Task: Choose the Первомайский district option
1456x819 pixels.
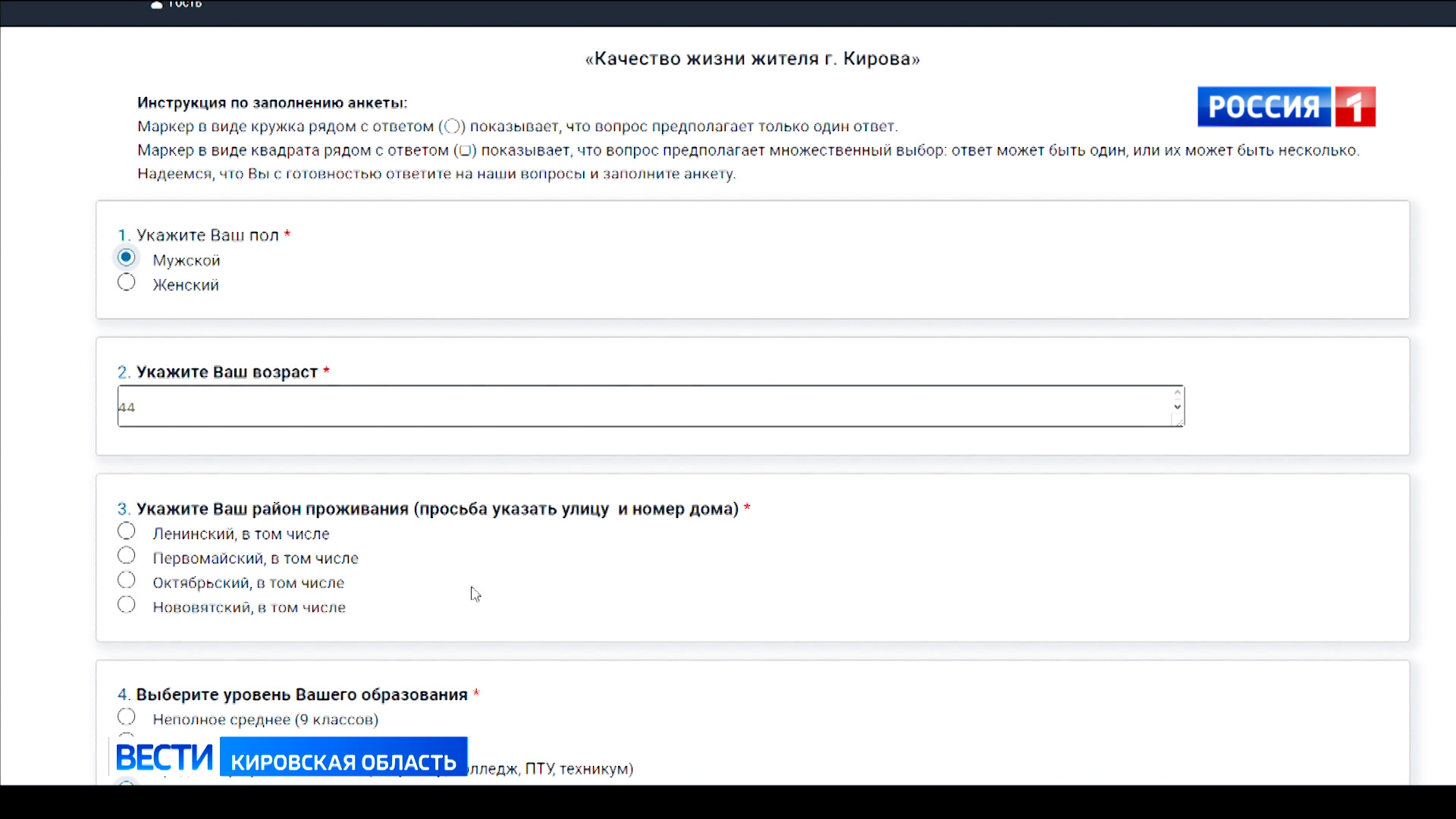Action: tap(127, 556)
